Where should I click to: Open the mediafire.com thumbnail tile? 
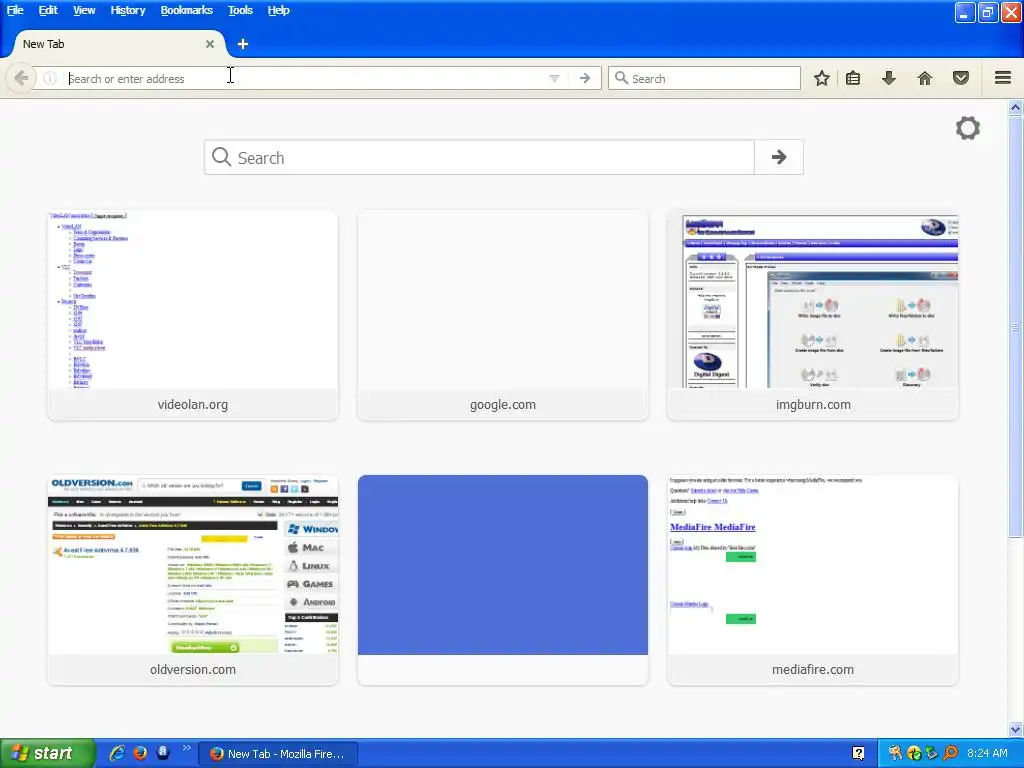tap(813, 580)
